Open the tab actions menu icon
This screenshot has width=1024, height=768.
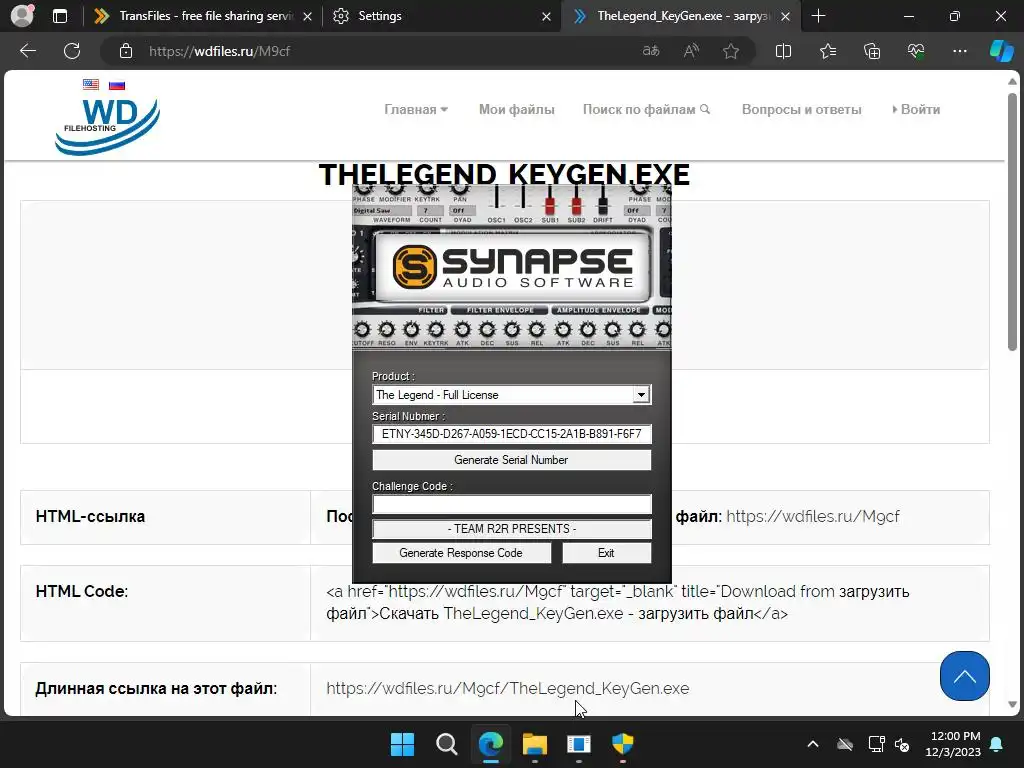60,16
